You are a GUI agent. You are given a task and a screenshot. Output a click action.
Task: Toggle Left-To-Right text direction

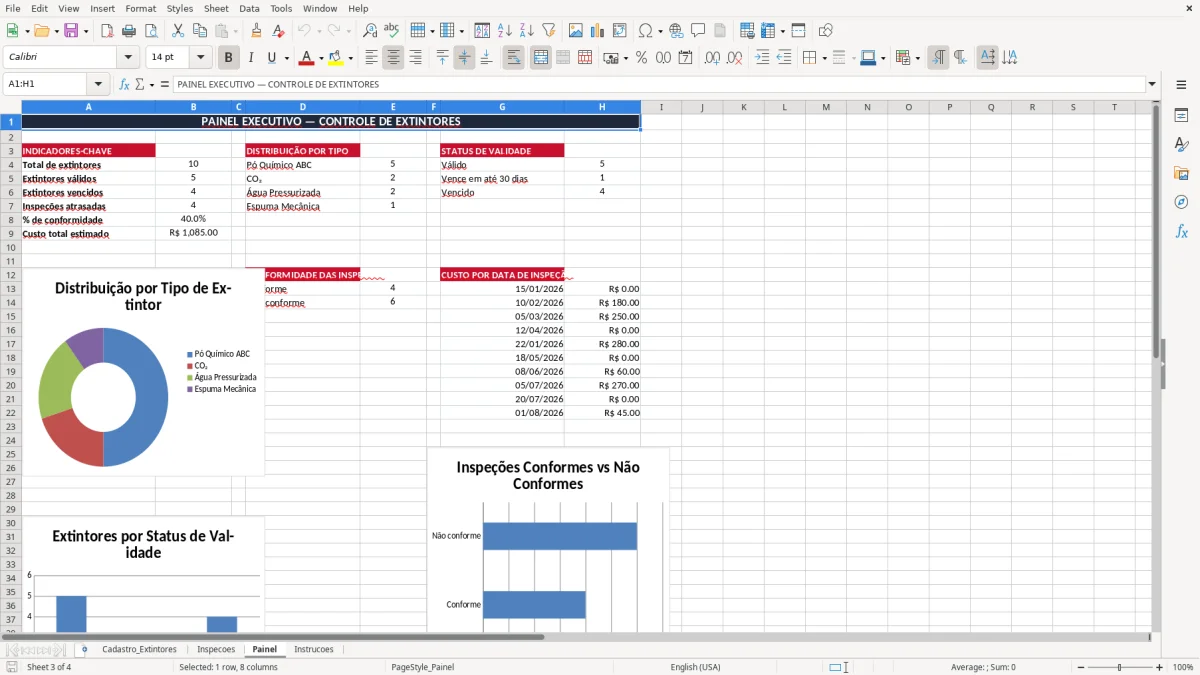938,58
